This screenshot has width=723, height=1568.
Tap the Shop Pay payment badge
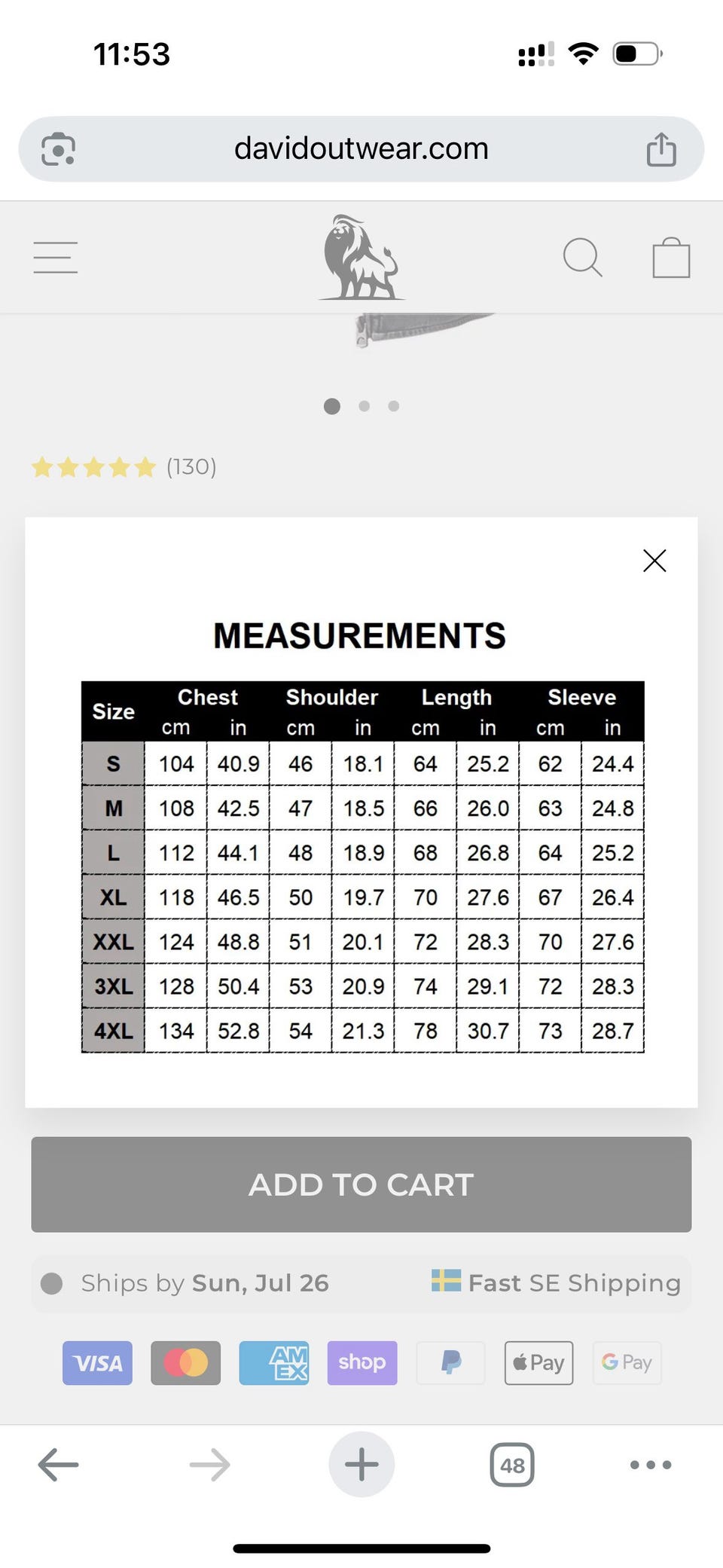pos(362,1362)
